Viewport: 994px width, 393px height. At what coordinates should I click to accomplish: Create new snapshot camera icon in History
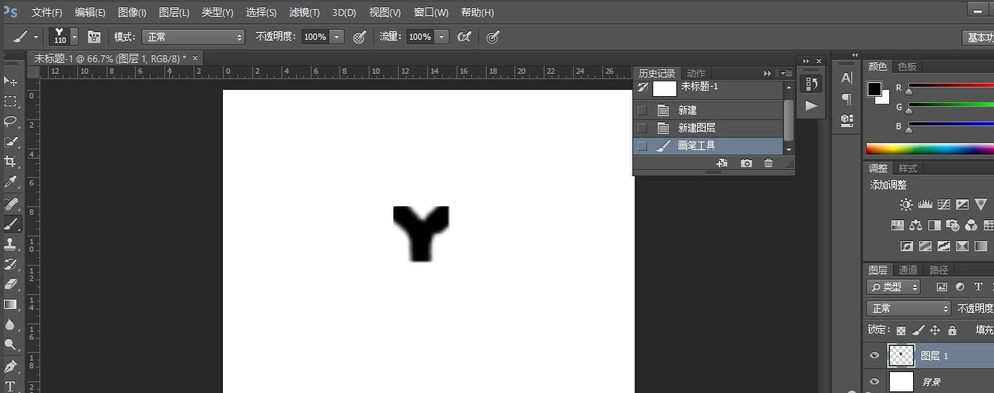click(746, 164)
